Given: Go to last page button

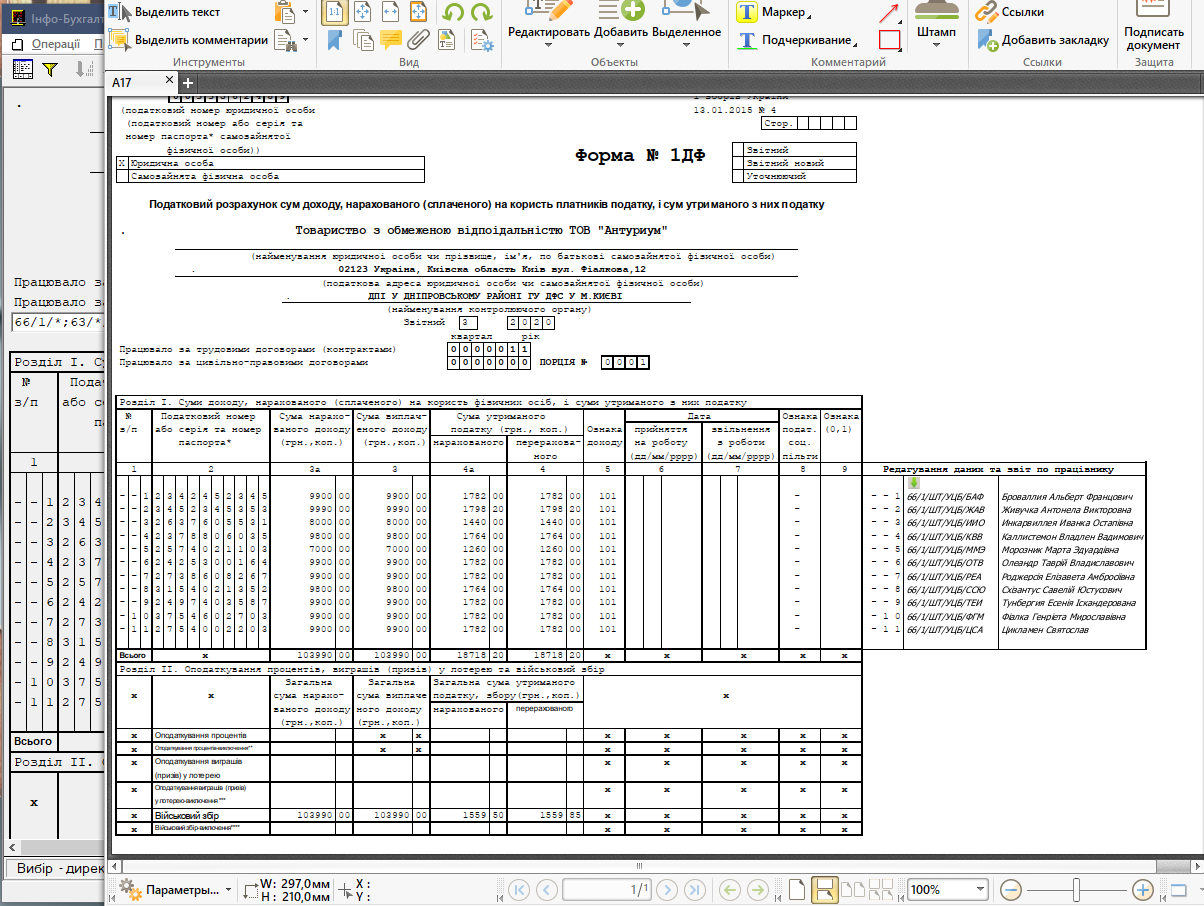Looking at the screenshot, I should 696,889.
